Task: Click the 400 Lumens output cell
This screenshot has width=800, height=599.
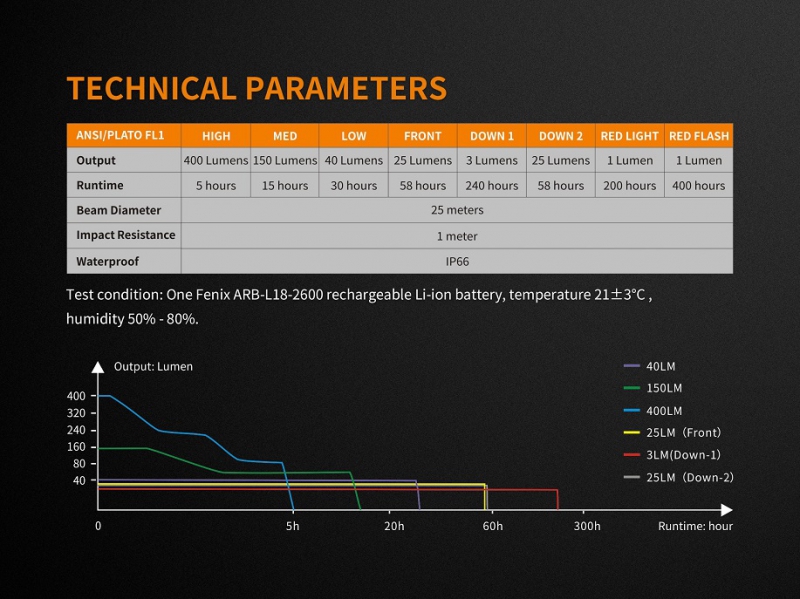Action: 216,160
